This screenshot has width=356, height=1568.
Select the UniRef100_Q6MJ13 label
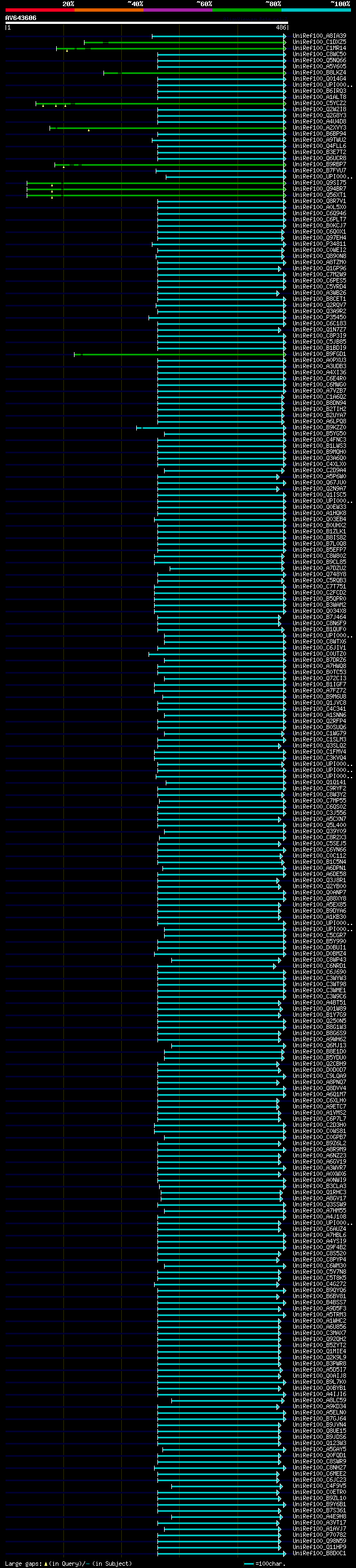(x=319, y=1045)
